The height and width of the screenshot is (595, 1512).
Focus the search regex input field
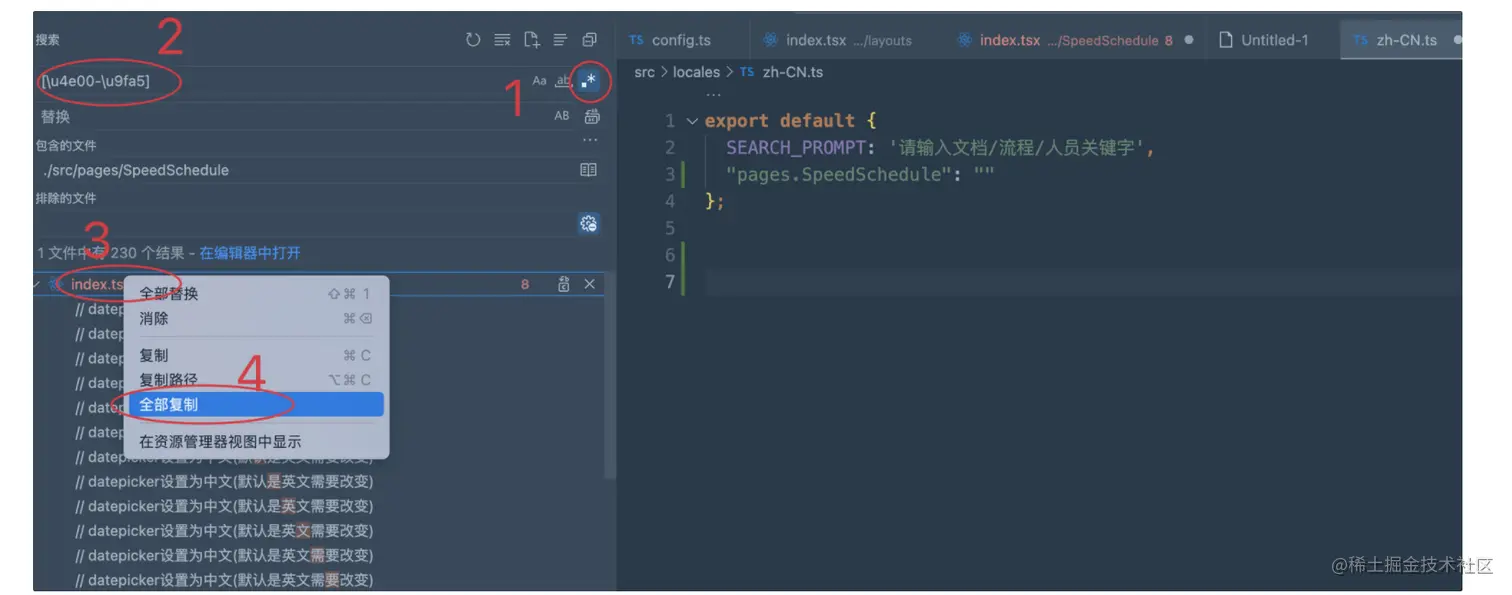[x=282, y=81]
